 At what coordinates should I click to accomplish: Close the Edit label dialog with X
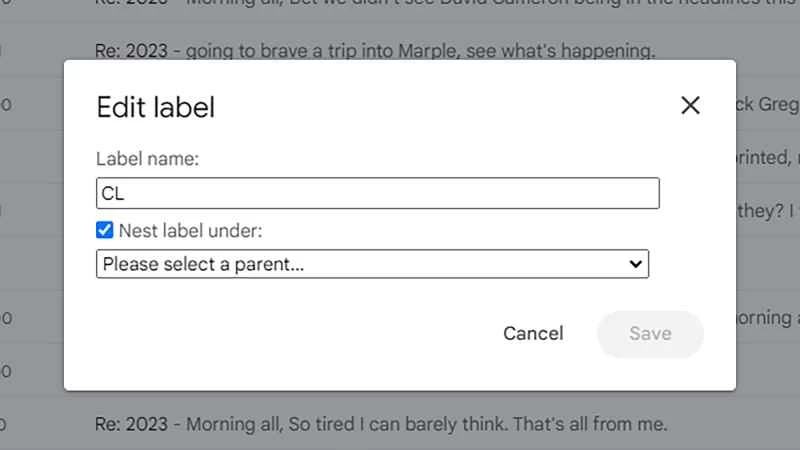pyautogui.click(x=690, y=105)
